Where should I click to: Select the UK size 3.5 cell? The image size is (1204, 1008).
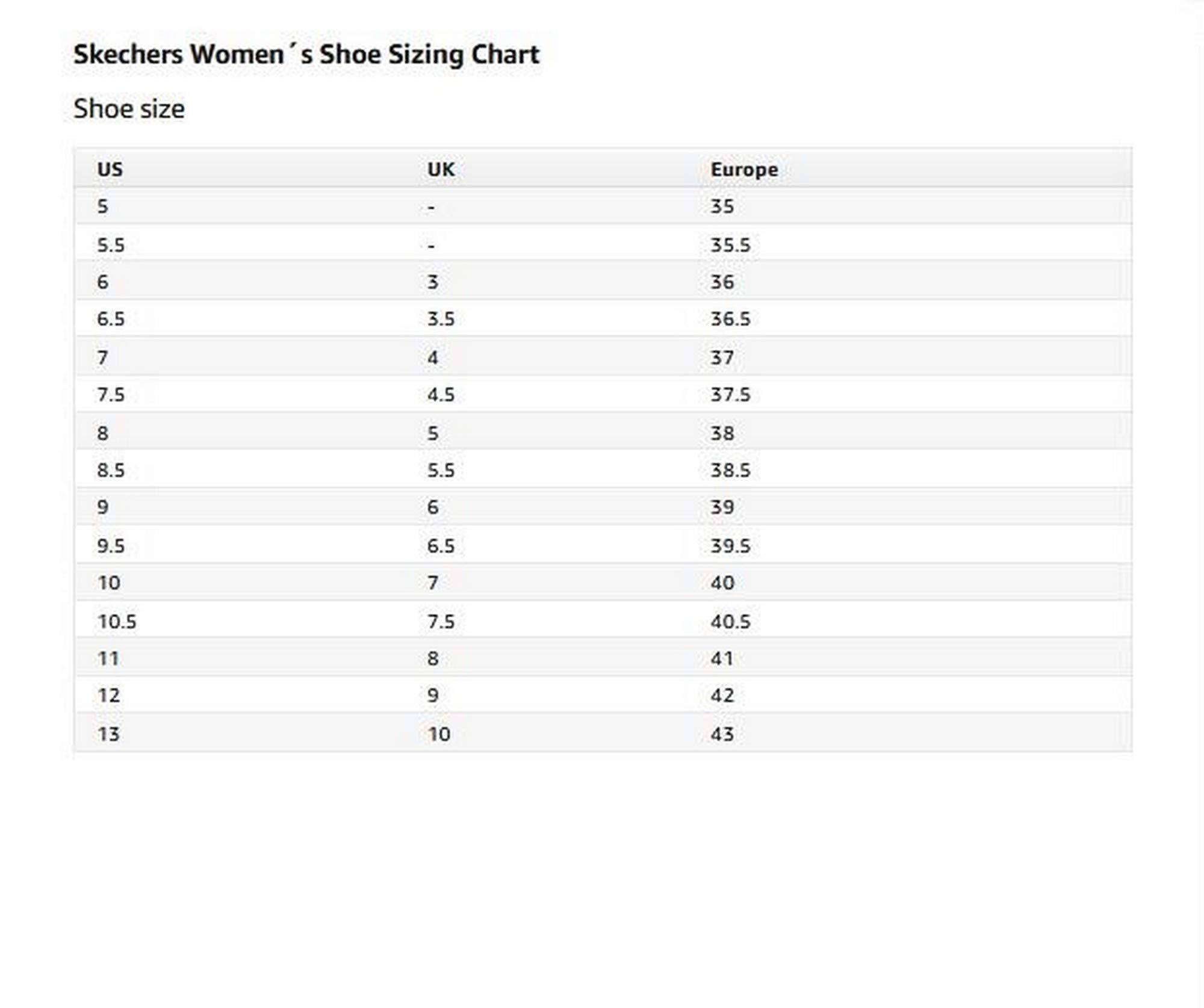point(441,319)
